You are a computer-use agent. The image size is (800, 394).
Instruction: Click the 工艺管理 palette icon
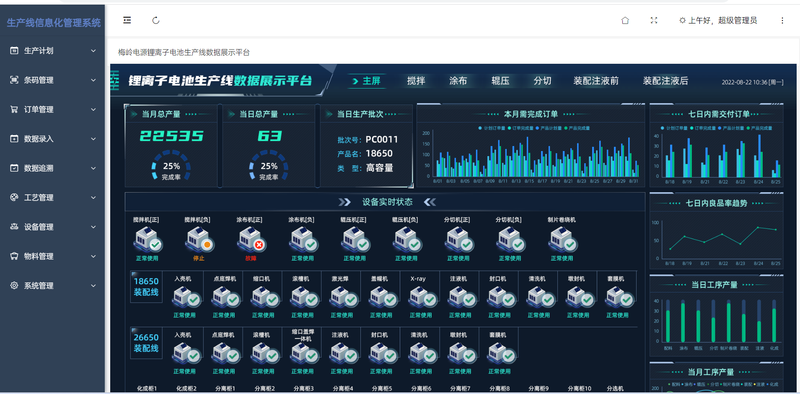click(14, 198)
